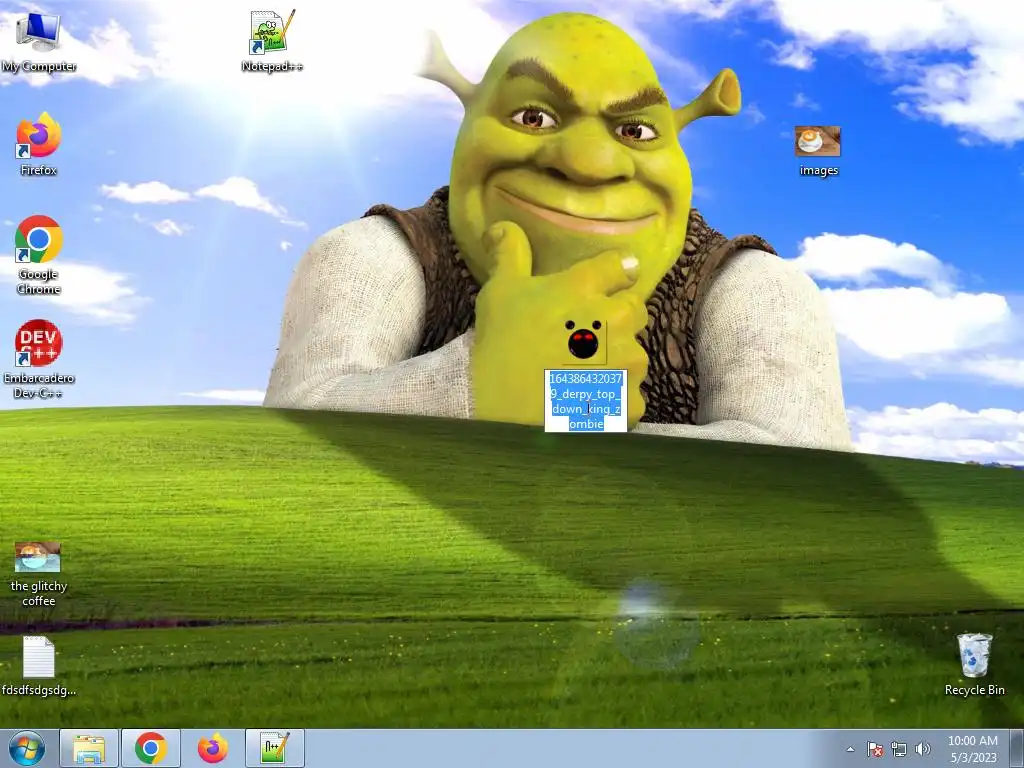Click the Show Desktop strip on taskbar
1024x768 pixels.
pos(1017,748)
